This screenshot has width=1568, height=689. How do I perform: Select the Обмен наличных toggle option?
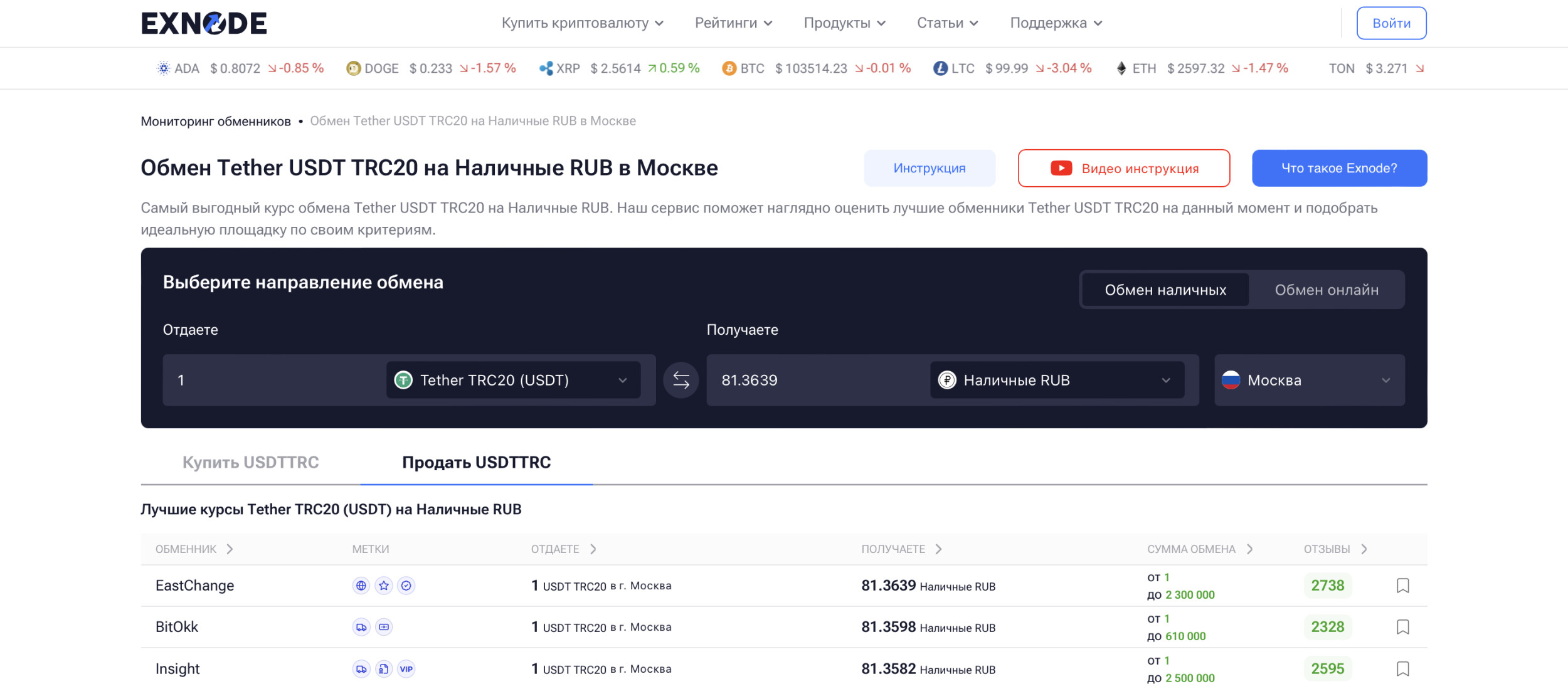pos(1165,290)
